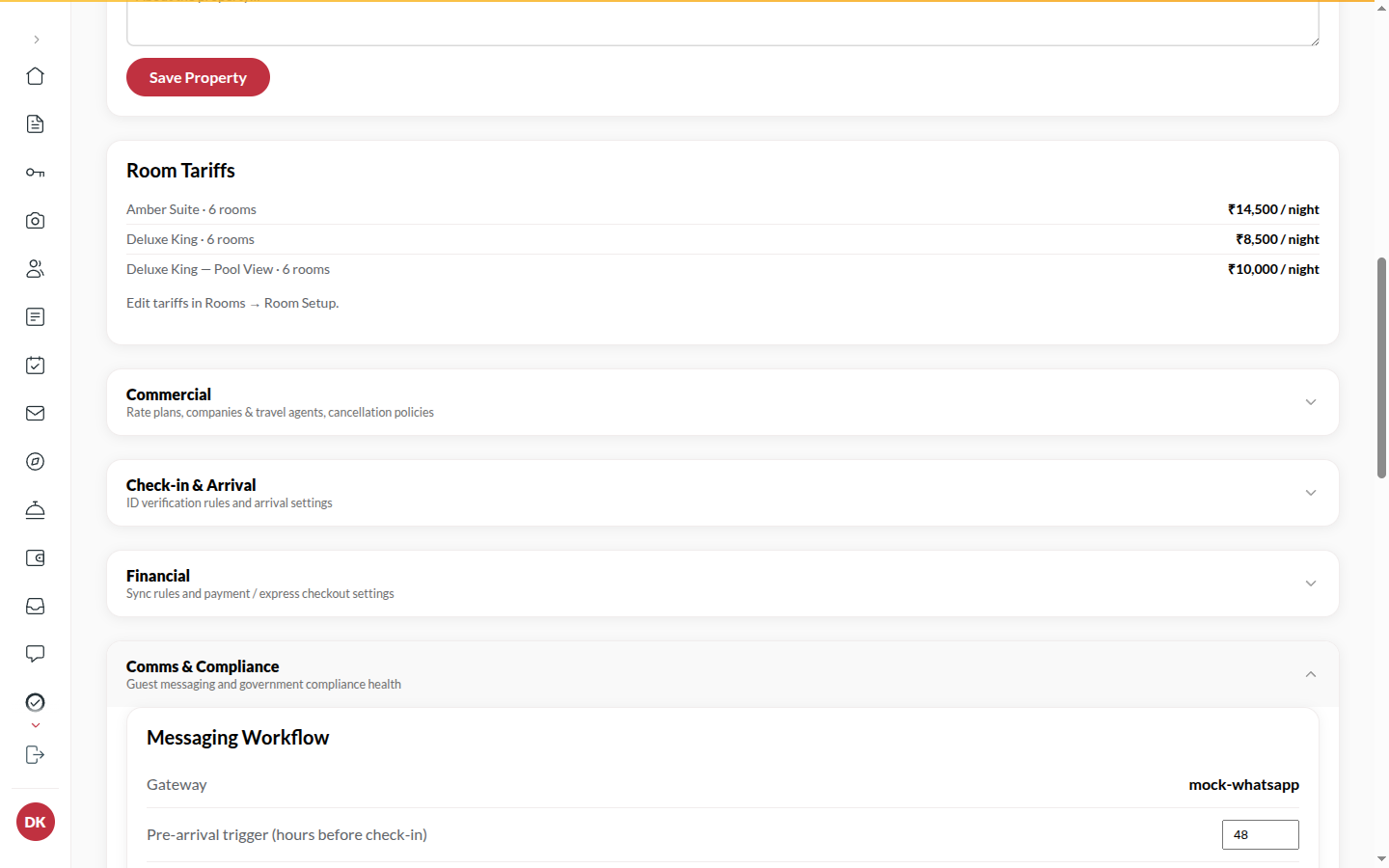Click the property description textarea
This screenshot has width=1389, height=868.
722,23
